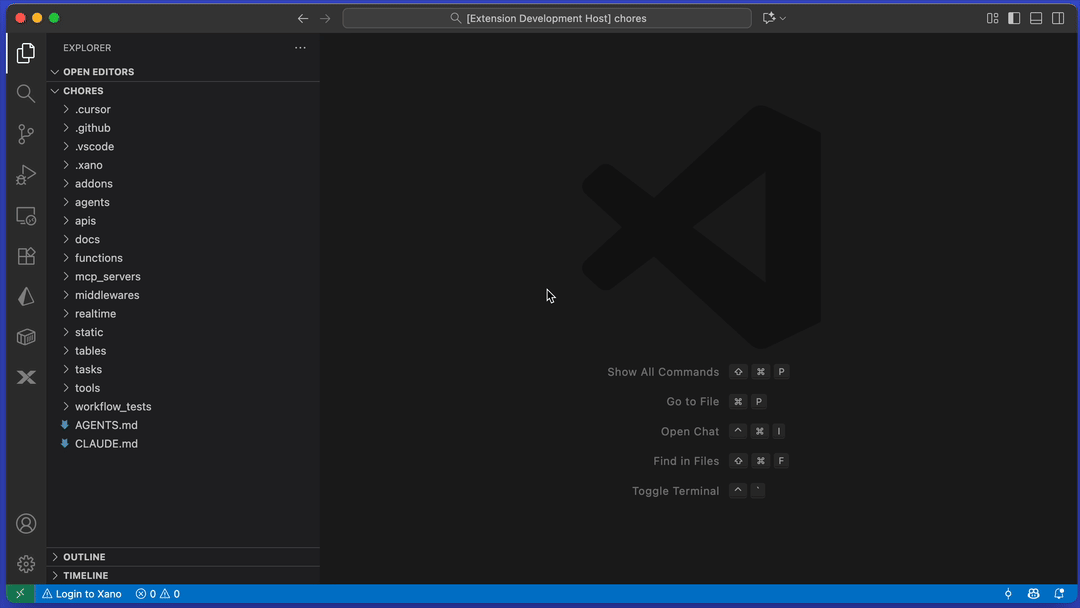Open the Manage gear icon

(x=26, y=564)
